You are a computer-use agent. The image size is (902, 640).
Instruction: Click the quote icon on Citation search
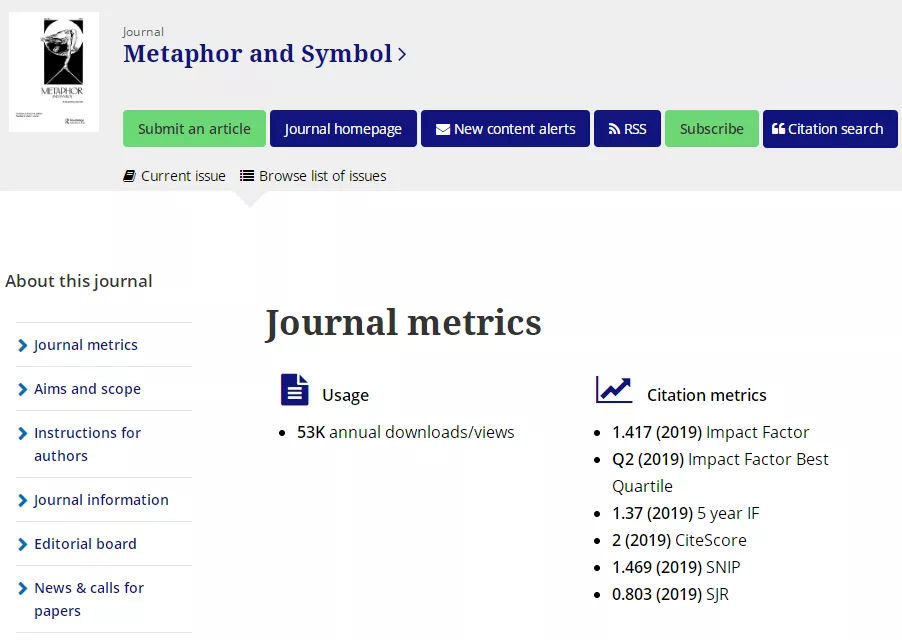(778, 130)
